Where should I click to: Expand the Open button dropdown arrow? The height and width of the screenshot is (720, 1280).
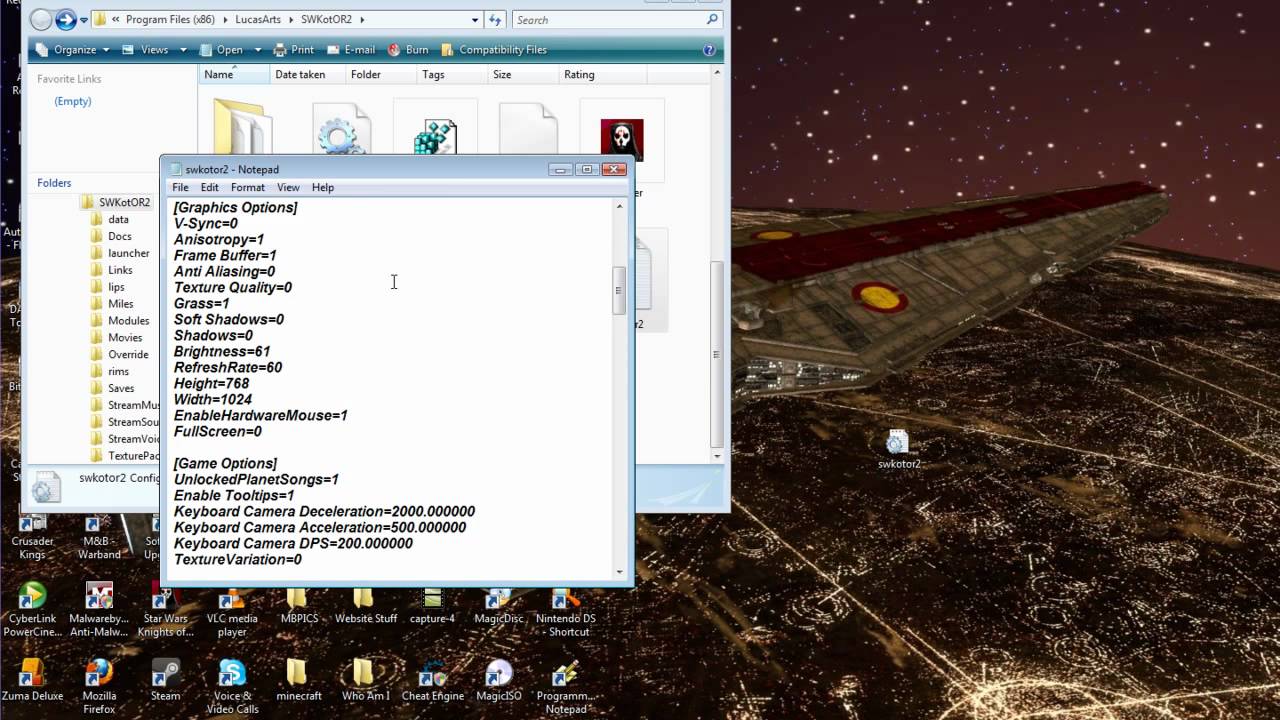[x=258, y=50]
